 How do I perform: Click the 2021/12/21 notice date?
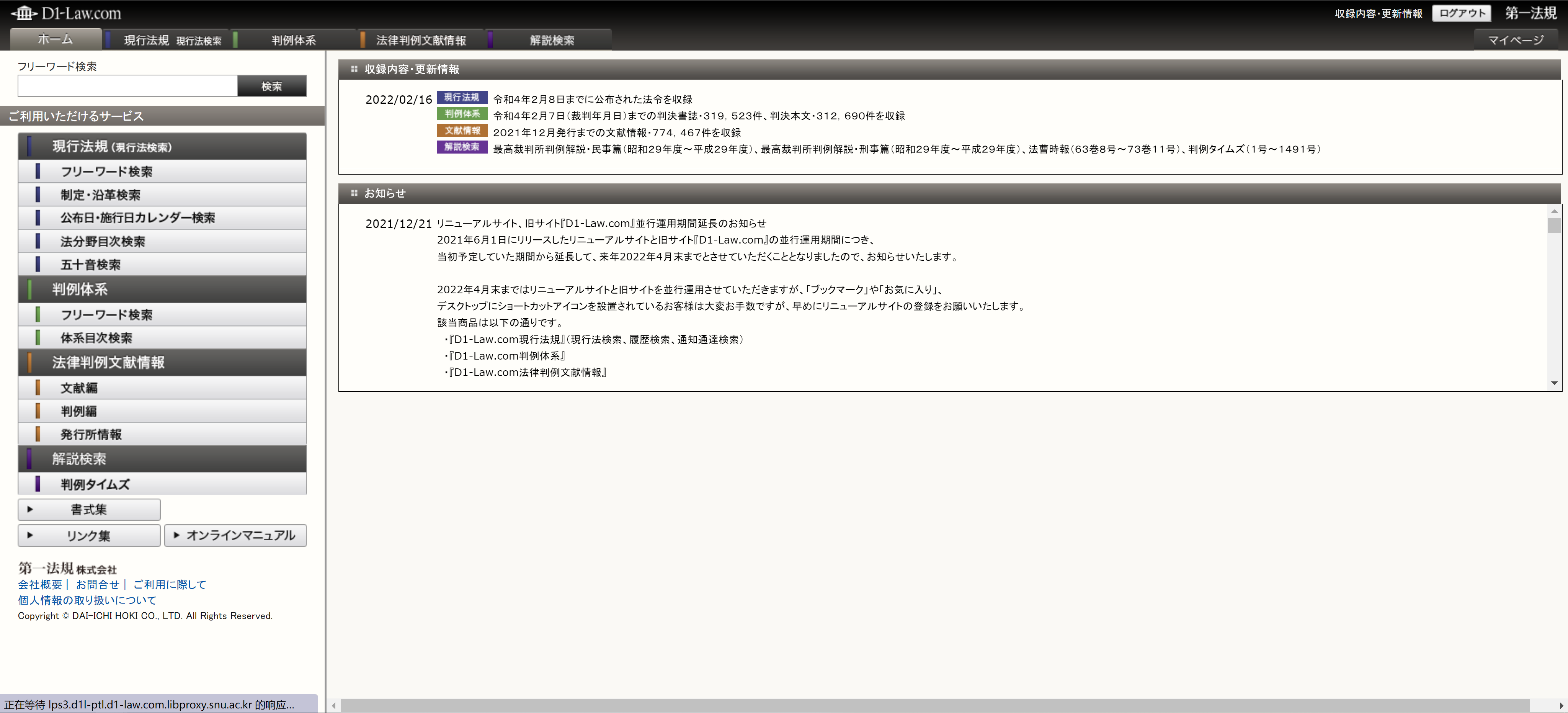(399, 224)
